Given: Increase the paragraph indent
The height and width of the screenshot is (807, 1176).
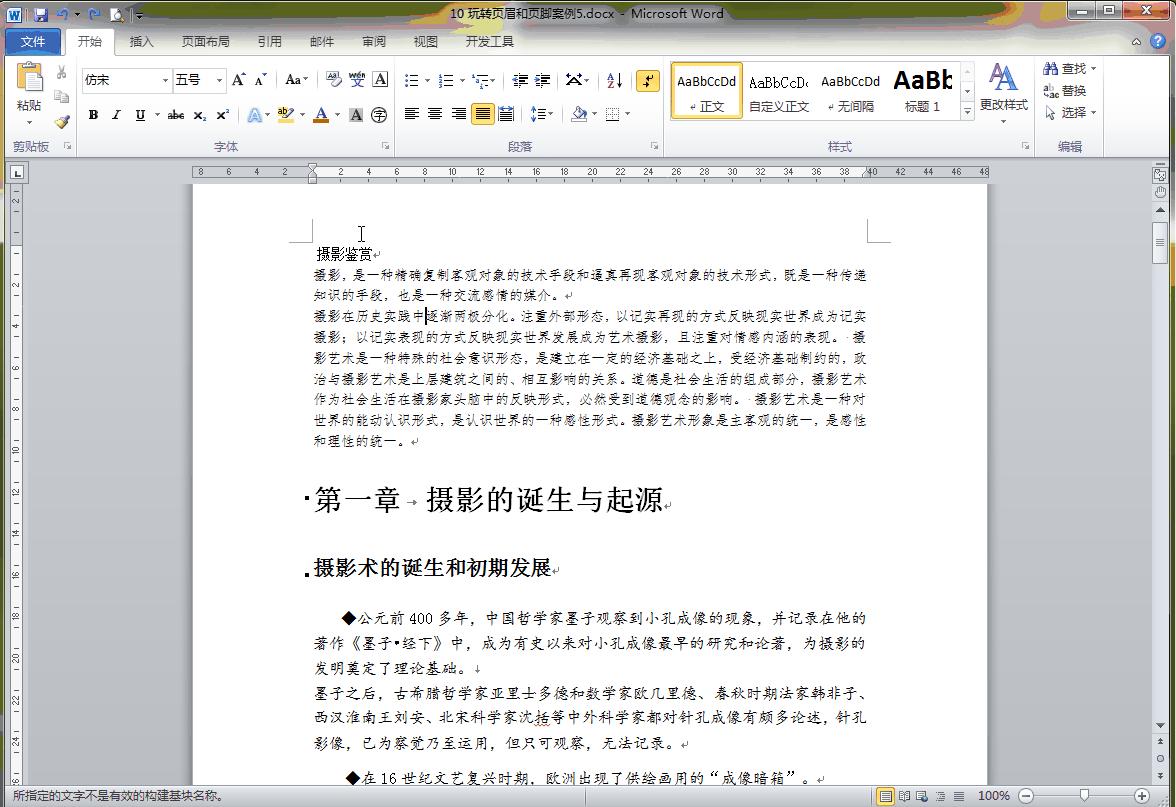Looking at the screenshot, I should [x=542, y=80].
